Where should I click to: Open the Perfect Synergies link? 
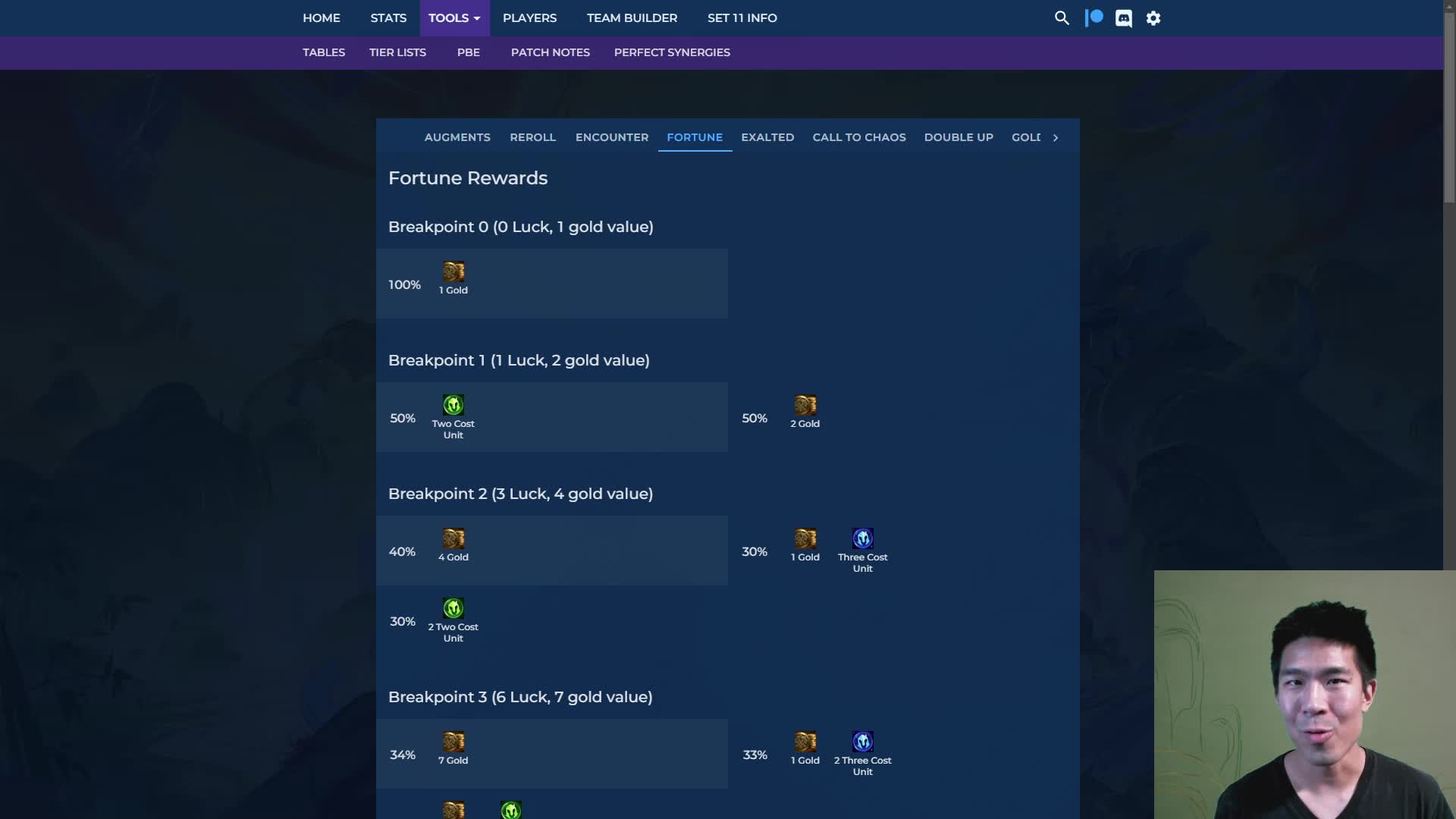coord(672,52)
